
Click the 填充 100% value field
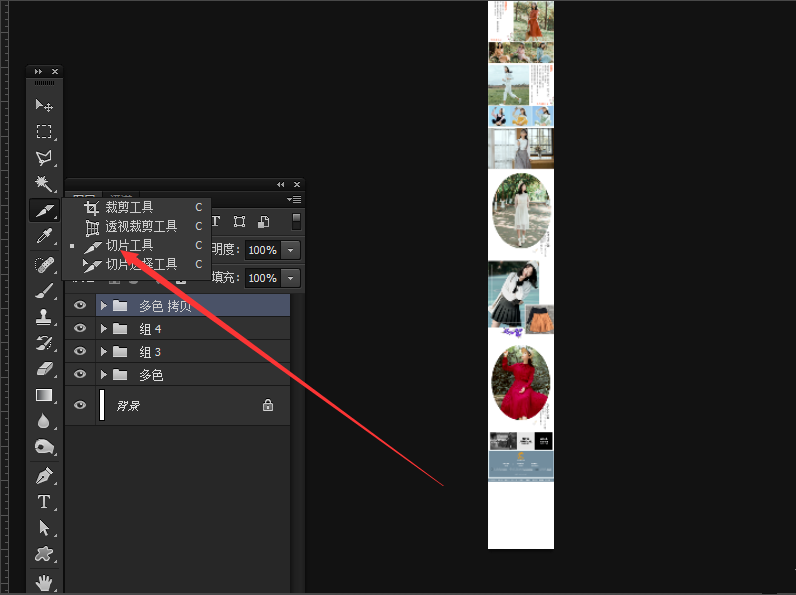[x=263, y=278]
